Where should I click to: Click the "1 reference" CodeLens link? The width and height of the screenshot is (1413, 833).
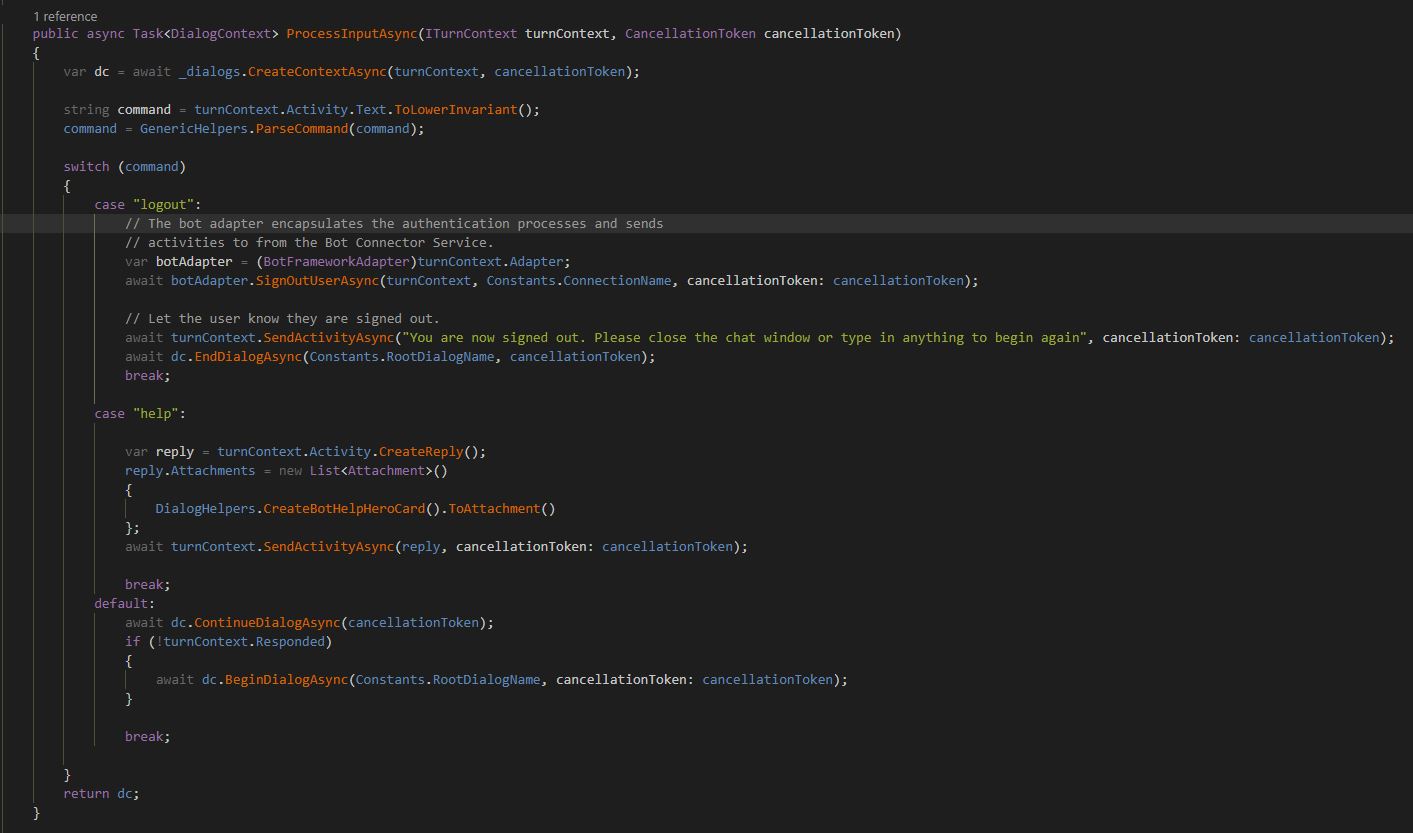(65, 16)
